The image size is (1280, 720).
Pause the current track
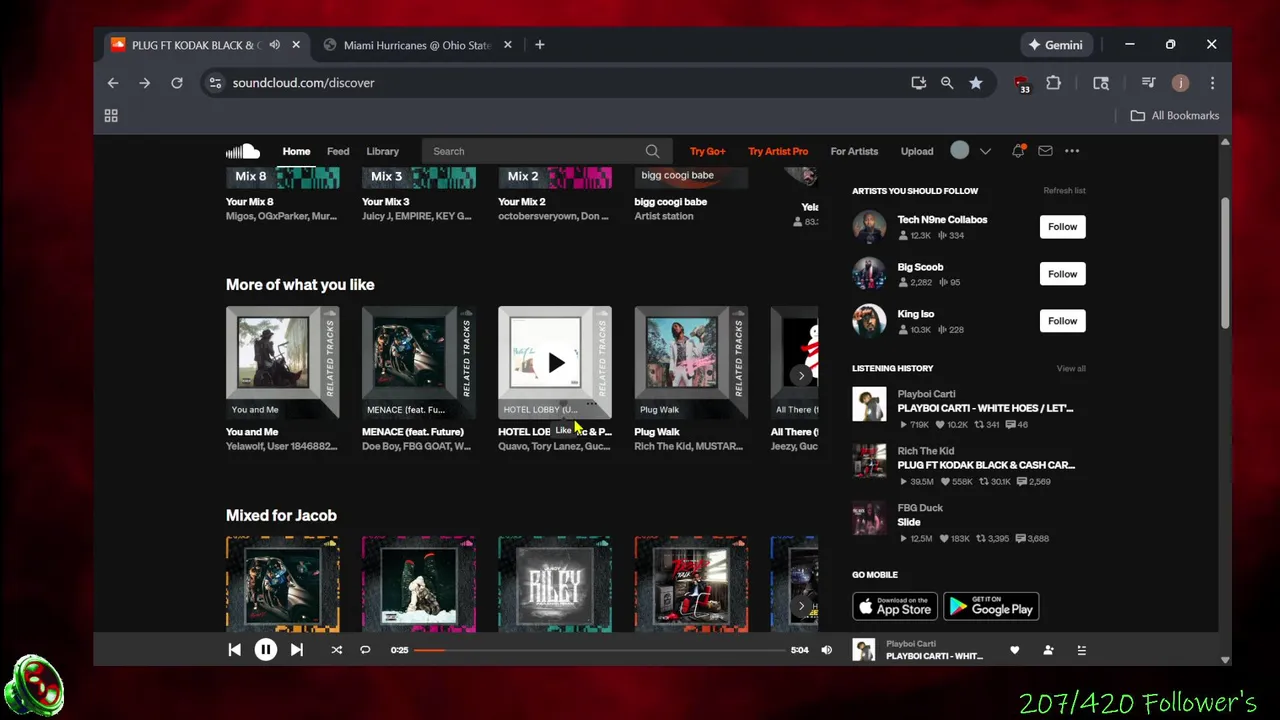265,650
